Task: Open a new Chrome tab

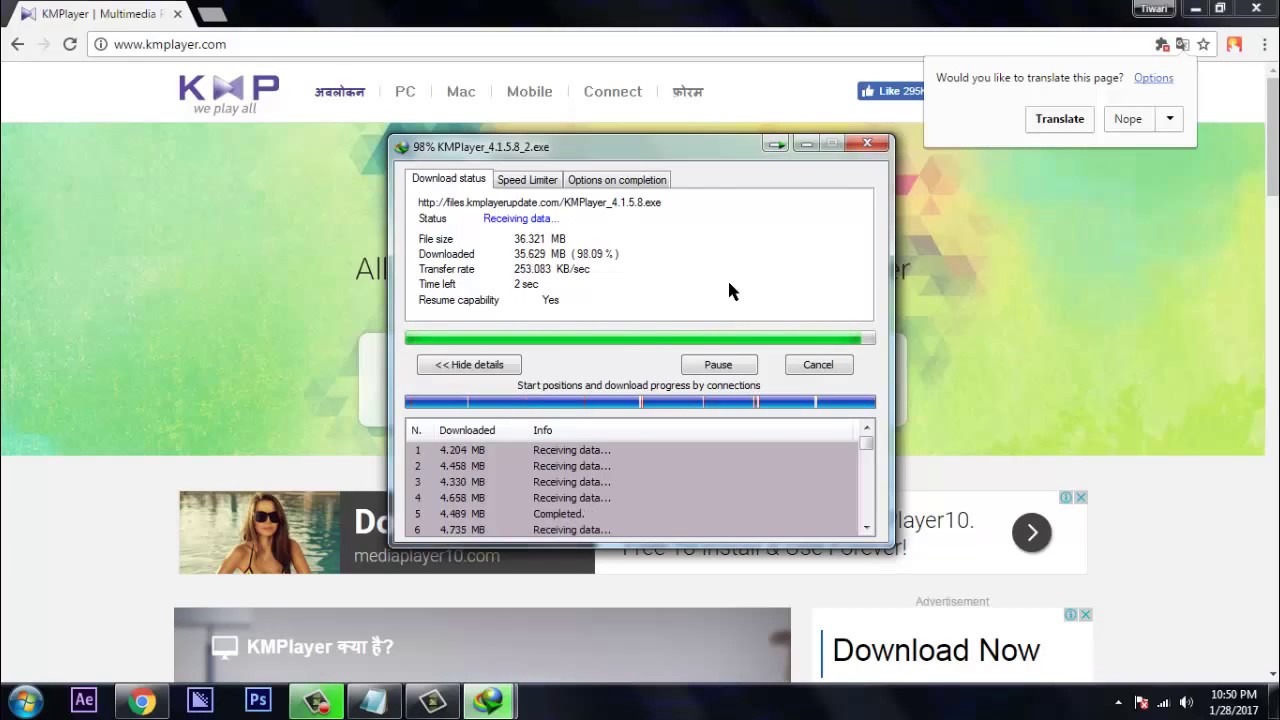Action: 212,14
